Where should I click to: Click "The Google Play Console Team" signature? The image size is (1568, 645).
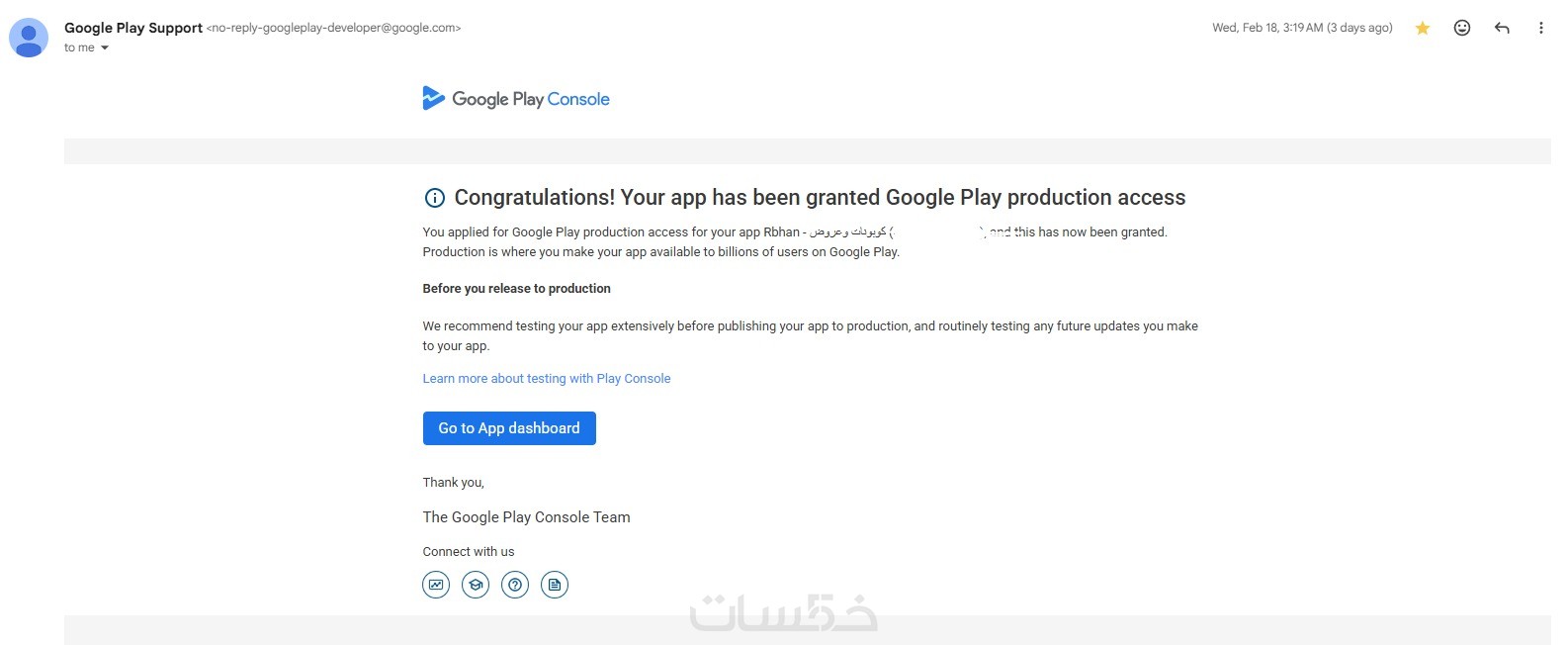pyautogui.click(x=526, y=517)
